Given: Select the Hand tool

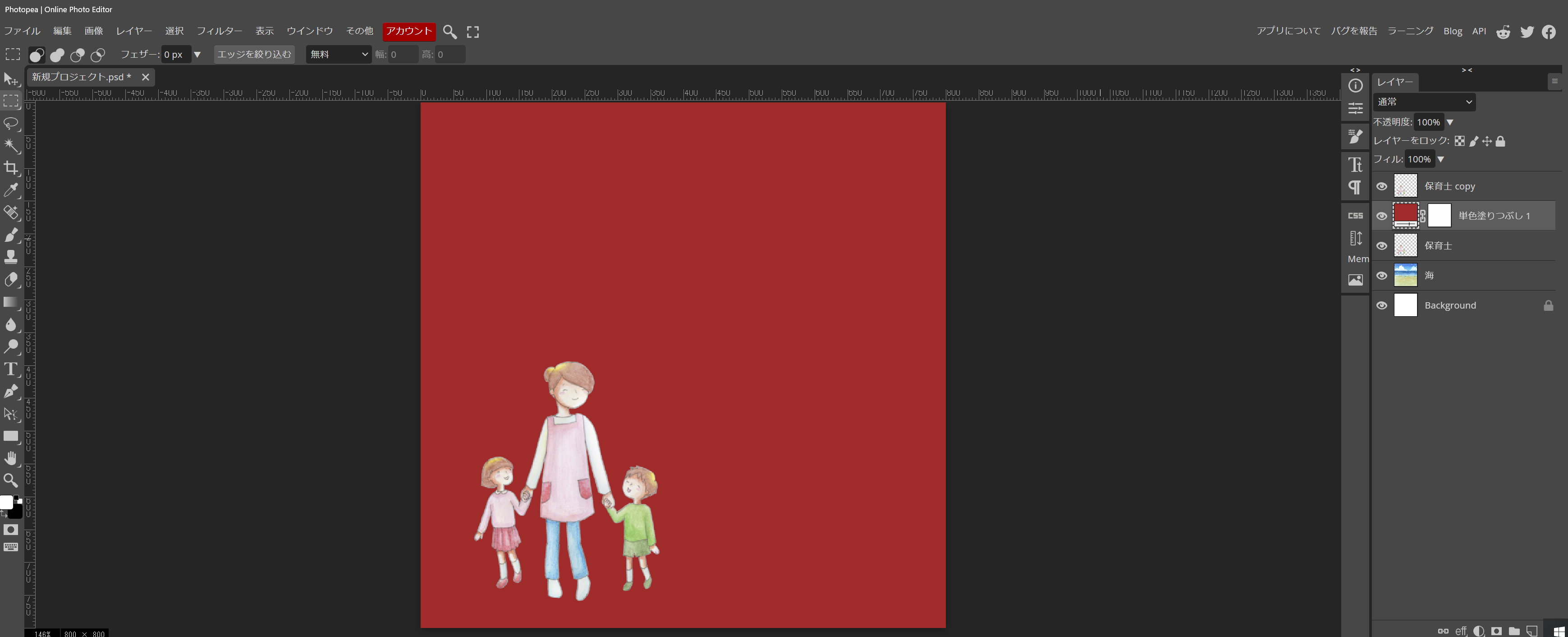Looking at the screenshot, I should coord(11,458).
